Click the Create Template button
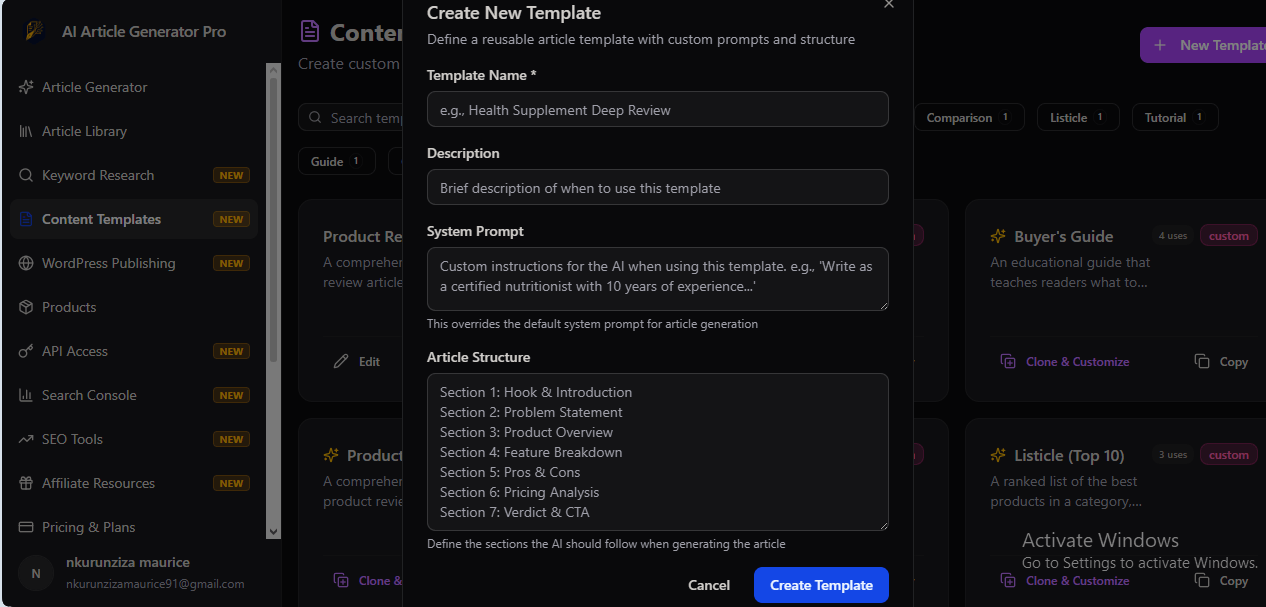The image size is (1266, 607). [821, 585]
